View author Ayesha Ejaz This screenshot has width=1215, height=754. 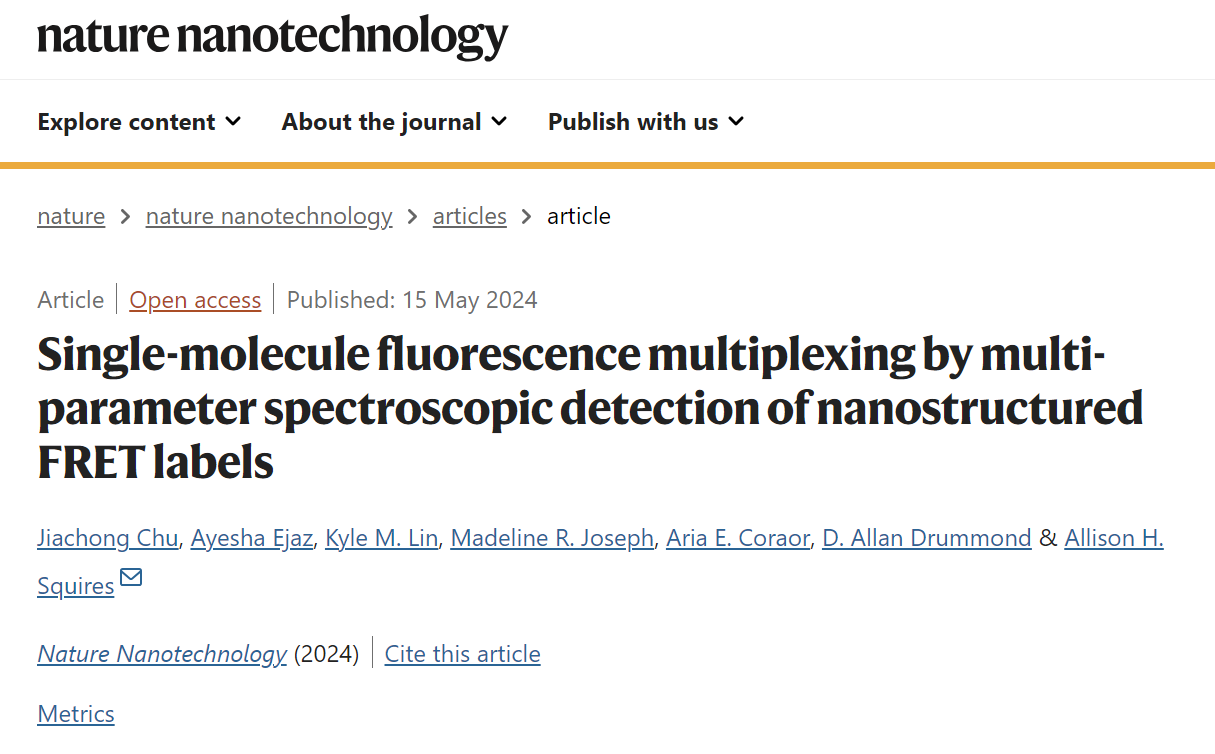(x=252, y=538)
